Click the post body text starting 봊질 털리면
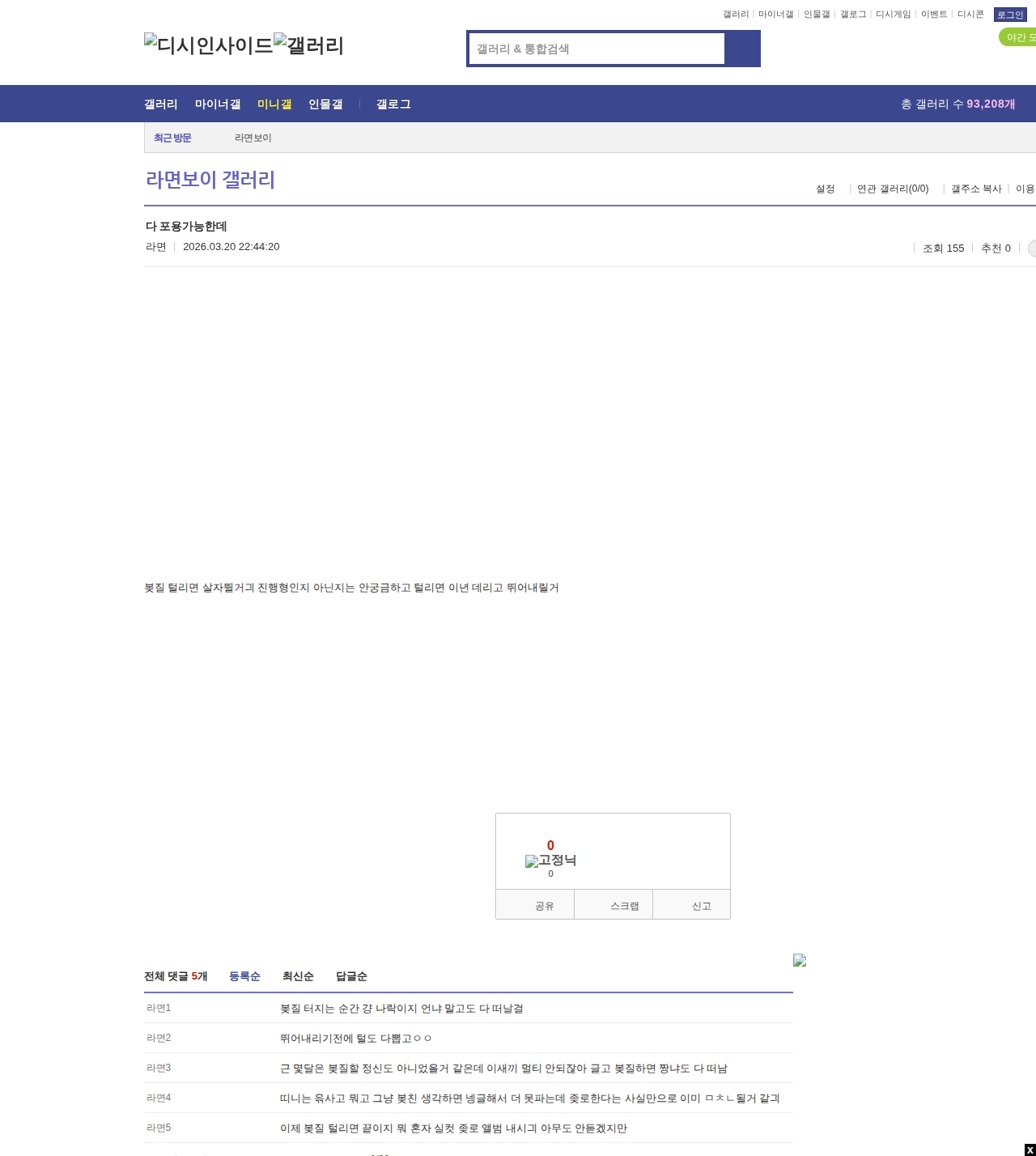The width and height of the screenshot is (1036, 1156). click(x=351, y=588)
